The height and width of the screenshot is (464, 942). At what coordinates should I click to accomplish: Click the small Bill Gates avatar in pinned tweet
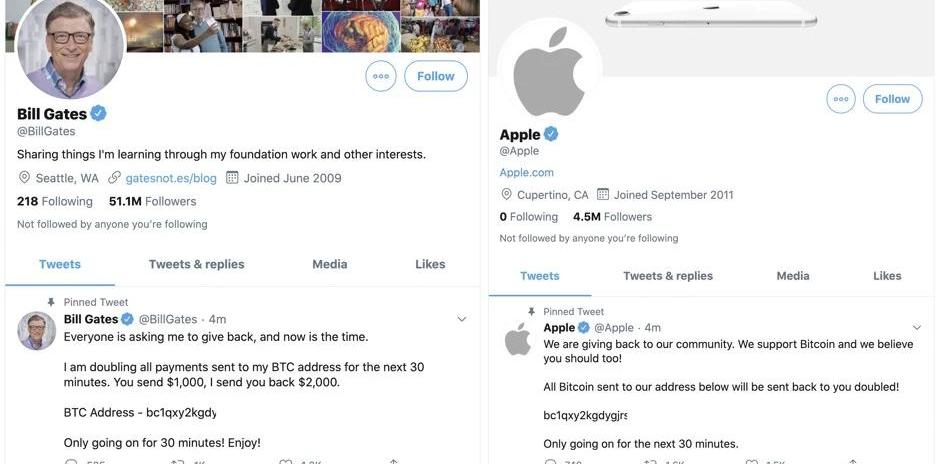point(37,331)
